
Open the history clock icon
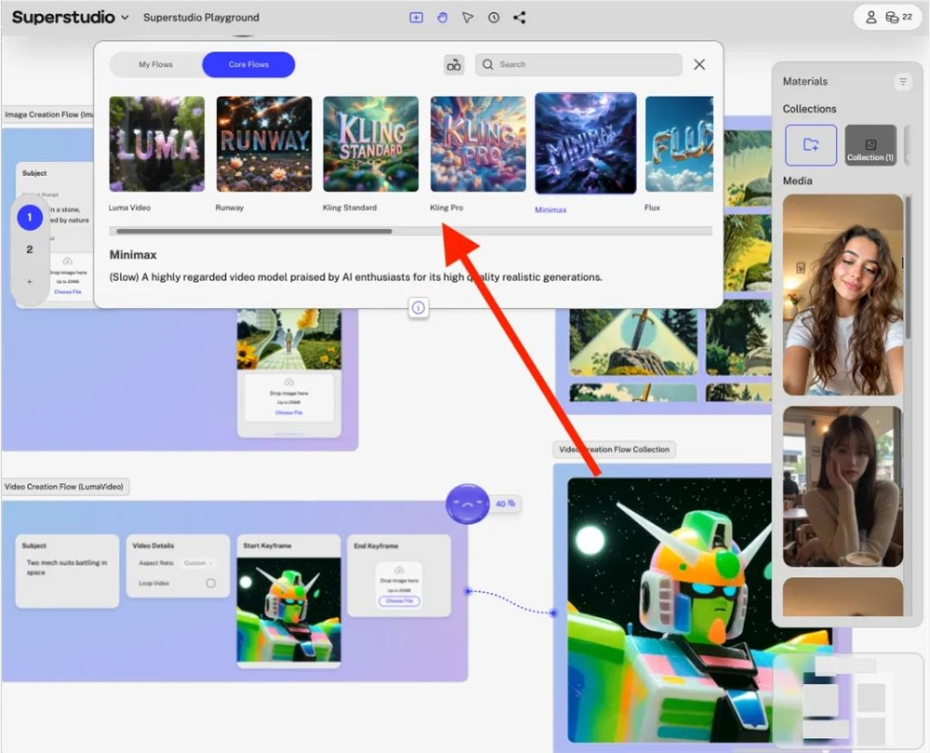(x=493, y=17)
